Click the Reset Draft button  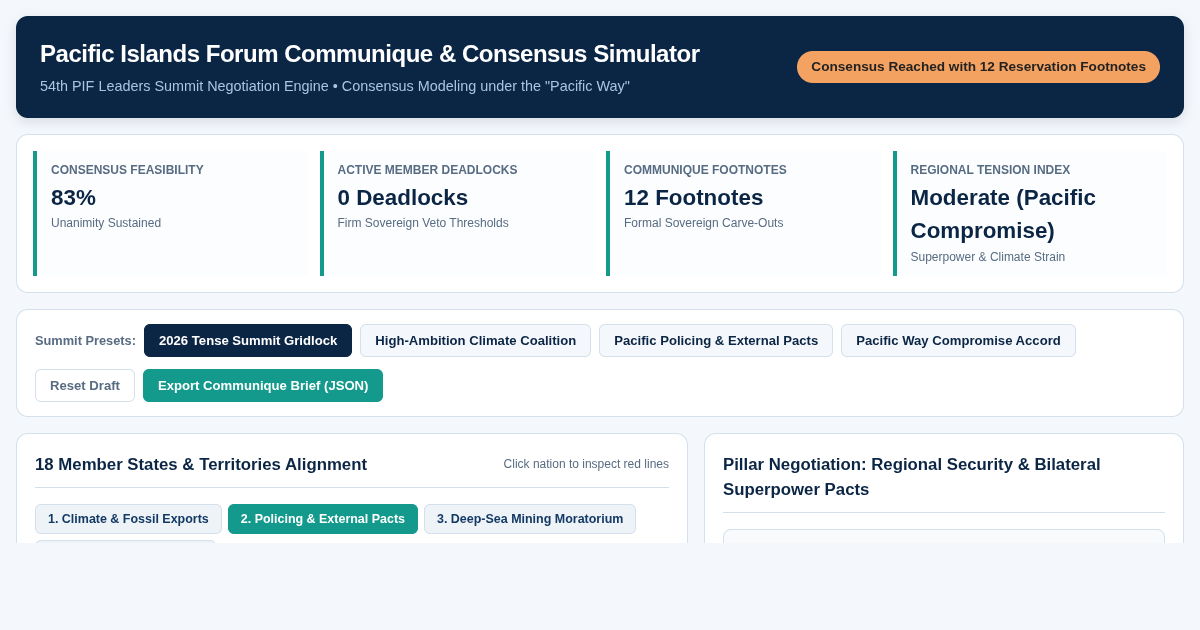(x=85, y=385)
